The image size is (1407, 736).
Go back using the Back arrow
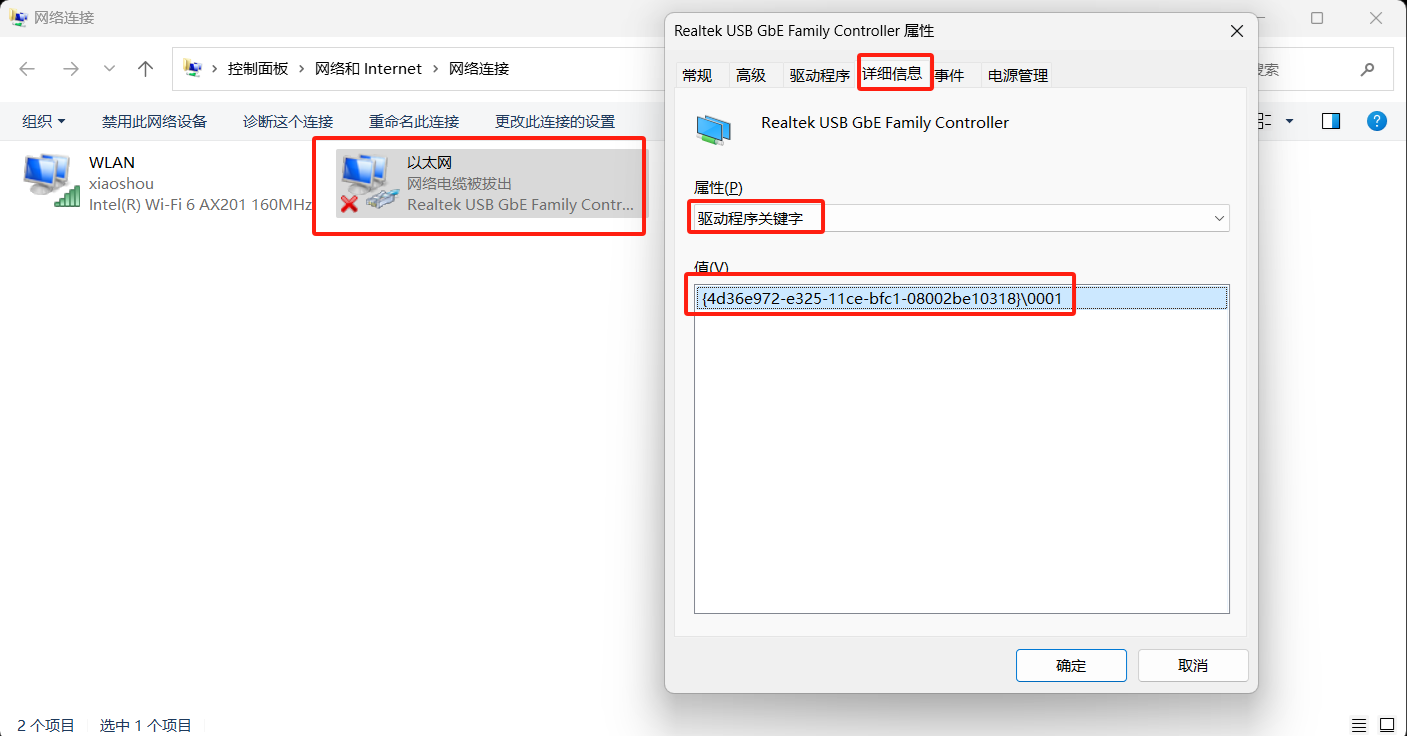click(27, 69)
